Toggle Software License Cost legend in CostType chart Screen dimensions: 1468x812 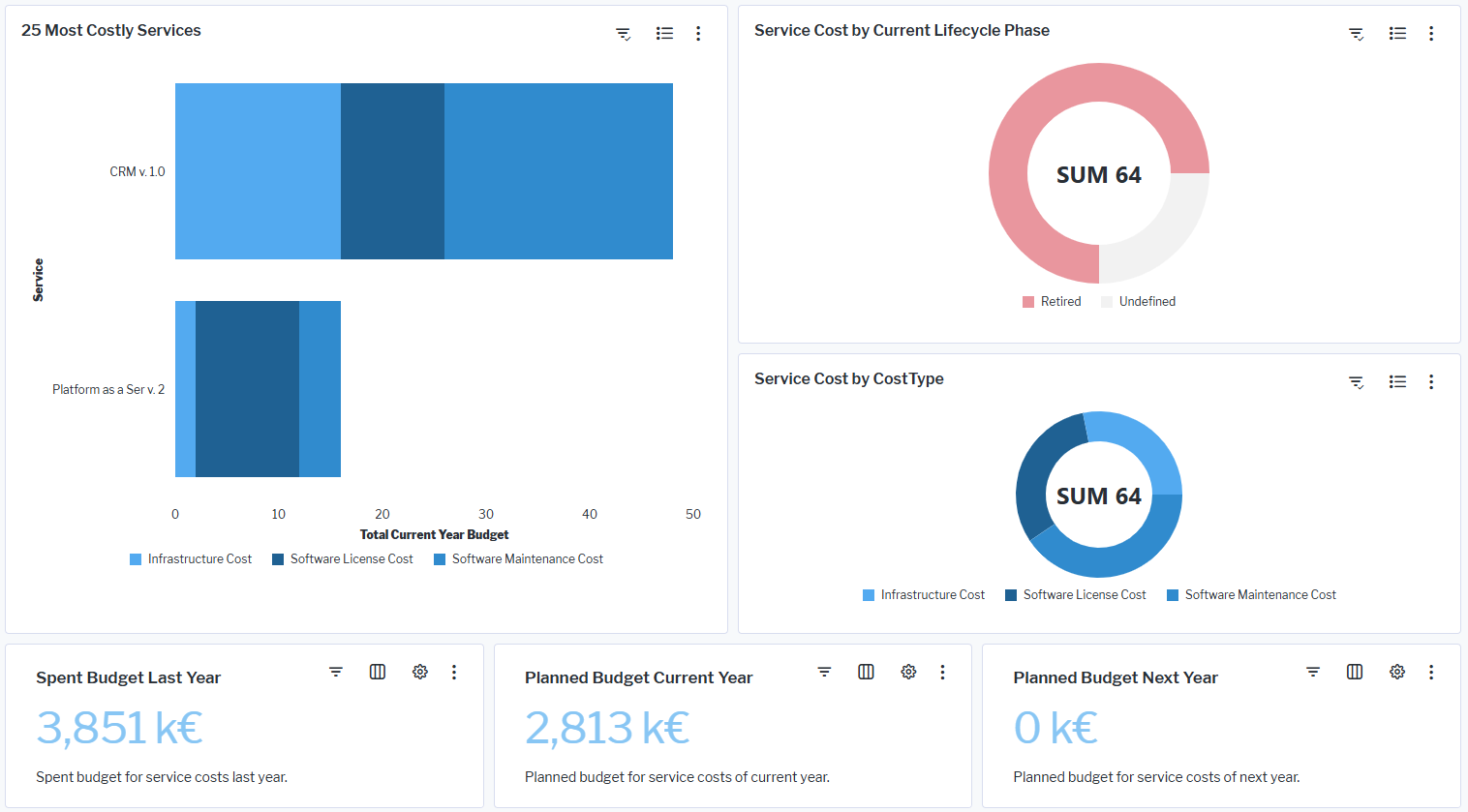(1076, 595)
